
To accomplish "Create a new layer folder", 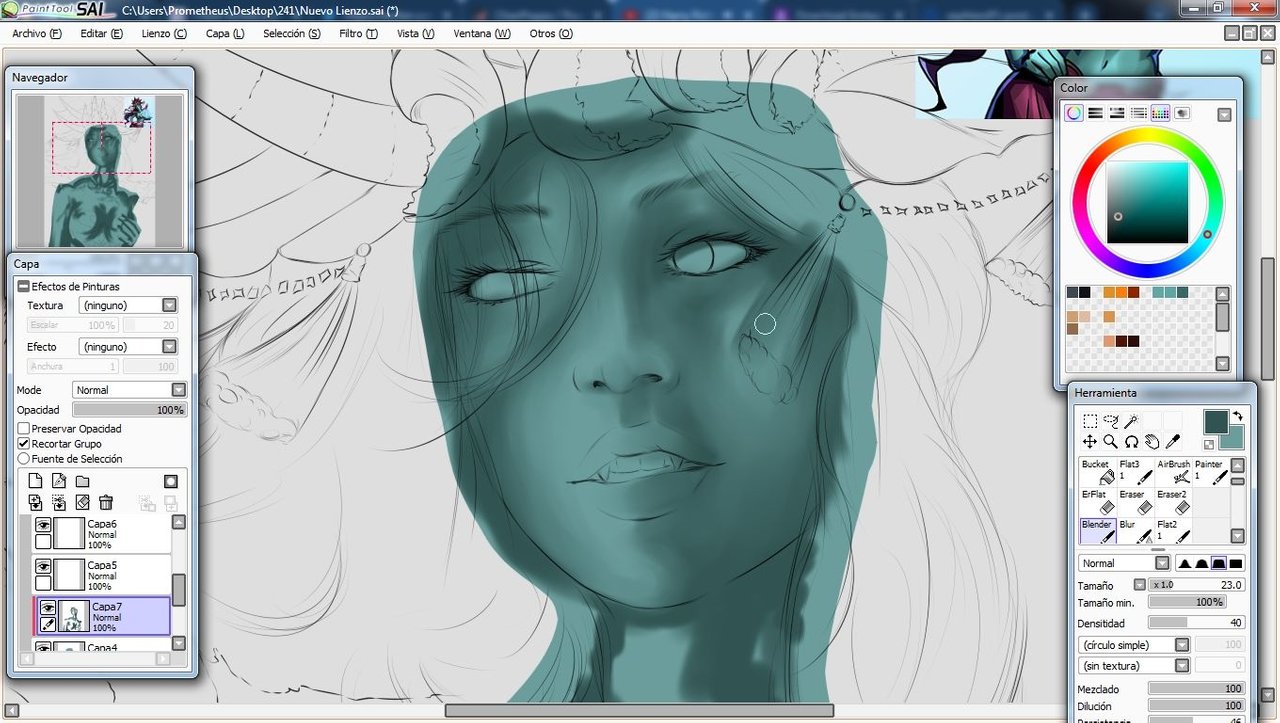I will click(83, 482).
